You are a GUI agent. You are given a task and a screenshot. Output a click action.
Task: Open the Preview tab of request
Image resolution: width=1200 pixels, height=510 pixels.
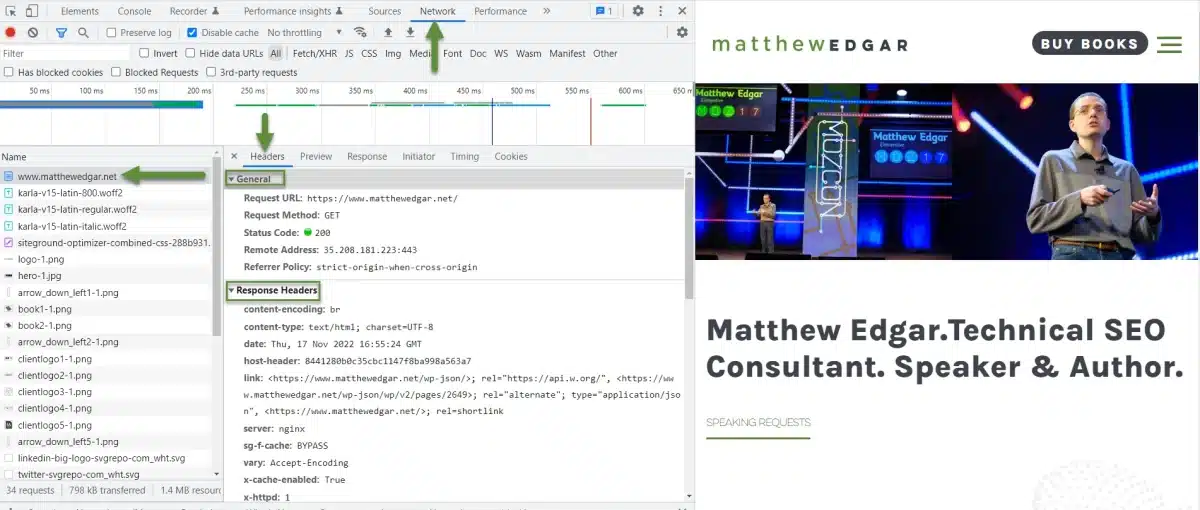coord(316,156)
